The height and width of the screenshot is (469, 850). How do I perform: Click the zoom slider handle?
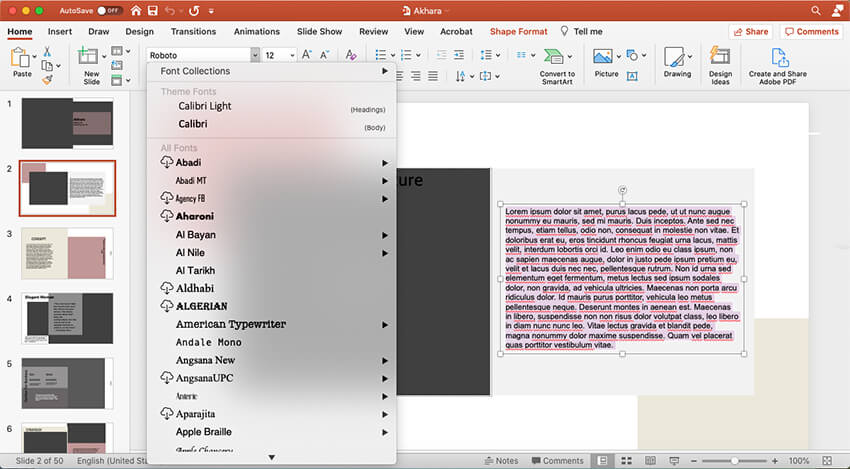point(732,461)
